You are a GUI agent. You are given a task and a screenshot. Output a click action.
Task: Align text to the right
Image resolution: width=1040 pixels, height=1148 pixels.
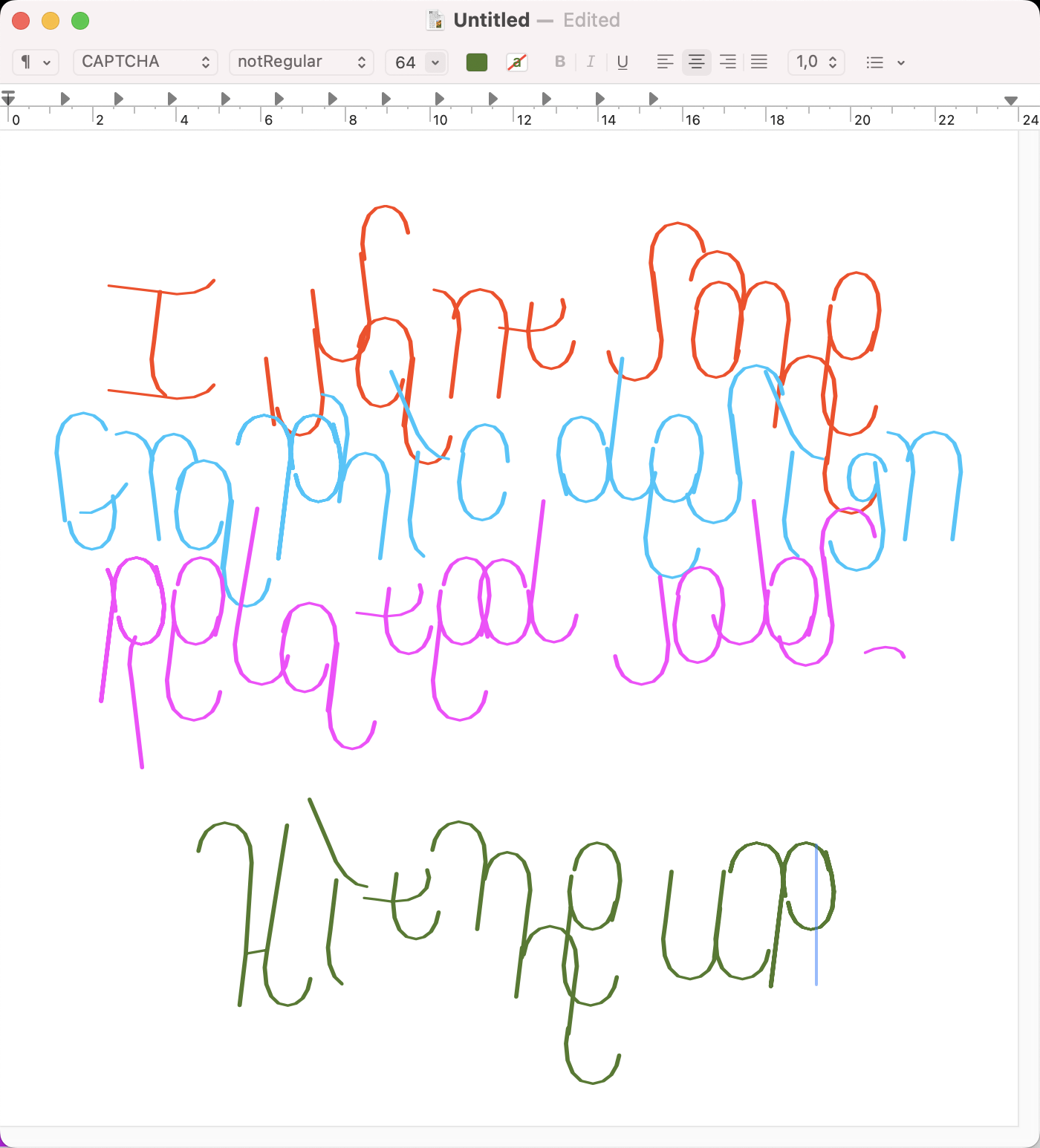pyautogui.click(x=727, y=62)
